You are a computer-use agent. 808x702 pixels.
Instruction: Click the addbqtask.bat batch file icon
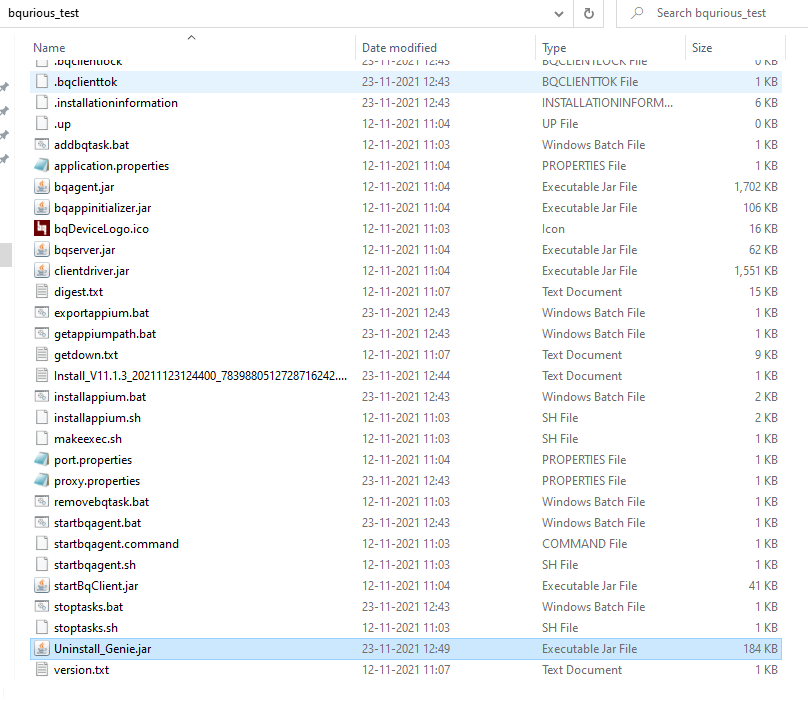(42, 145)
